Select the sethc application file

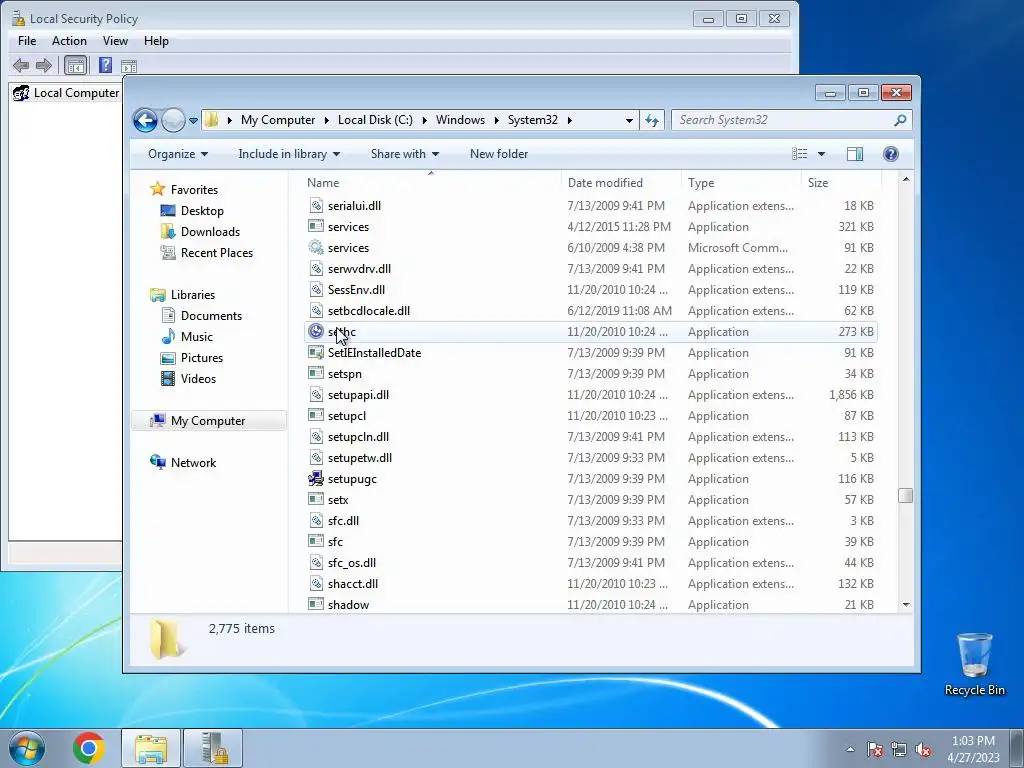point(591,332)
